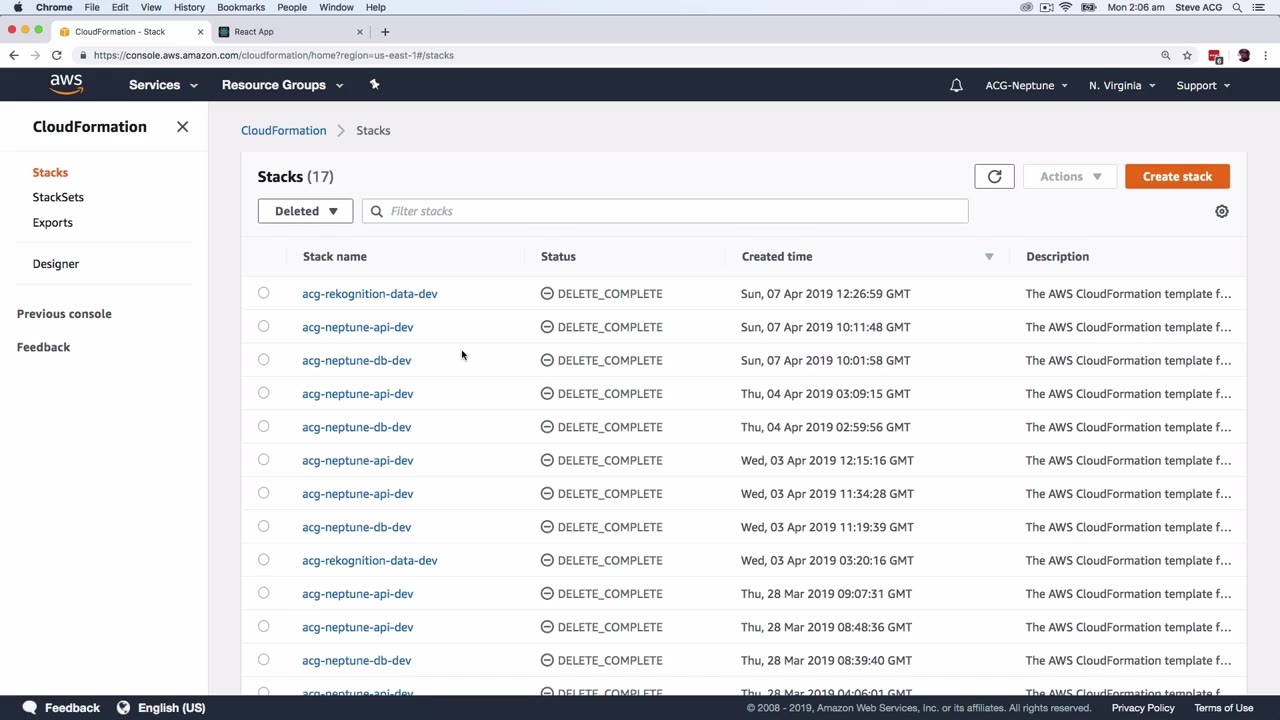Click the pin shortcuts icon in navbar
Screen dimensions: 1280x720
click(x=374, y=85)
